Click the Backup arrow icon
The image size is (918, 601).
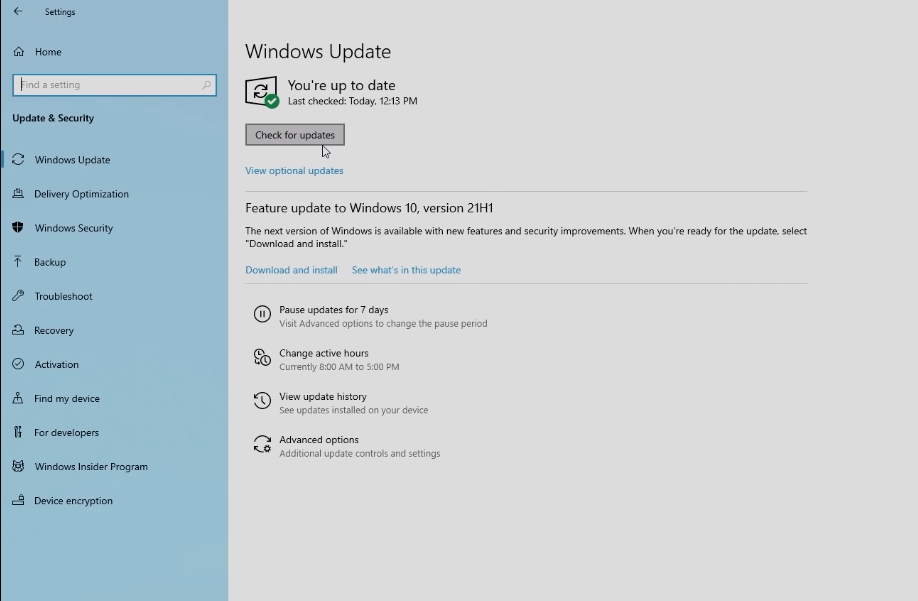coord(18,262)
